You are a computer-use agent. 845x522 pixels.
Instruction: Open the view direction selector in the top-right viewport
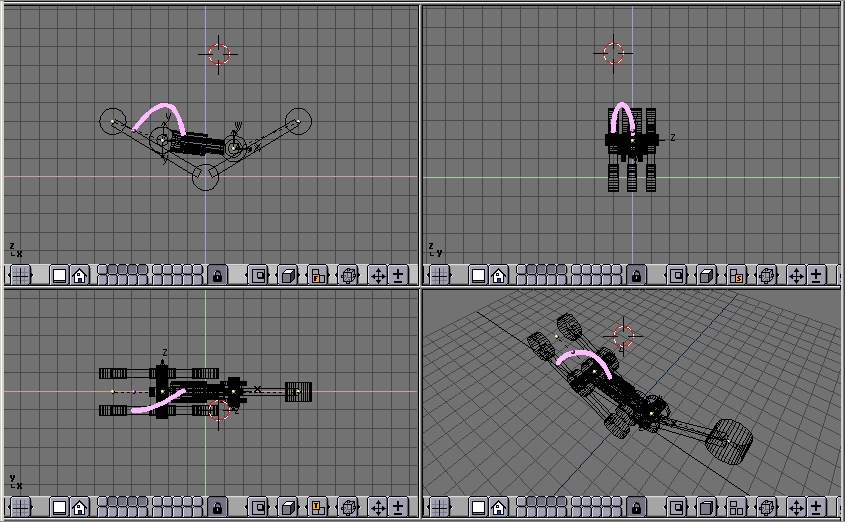pos(737,275)
